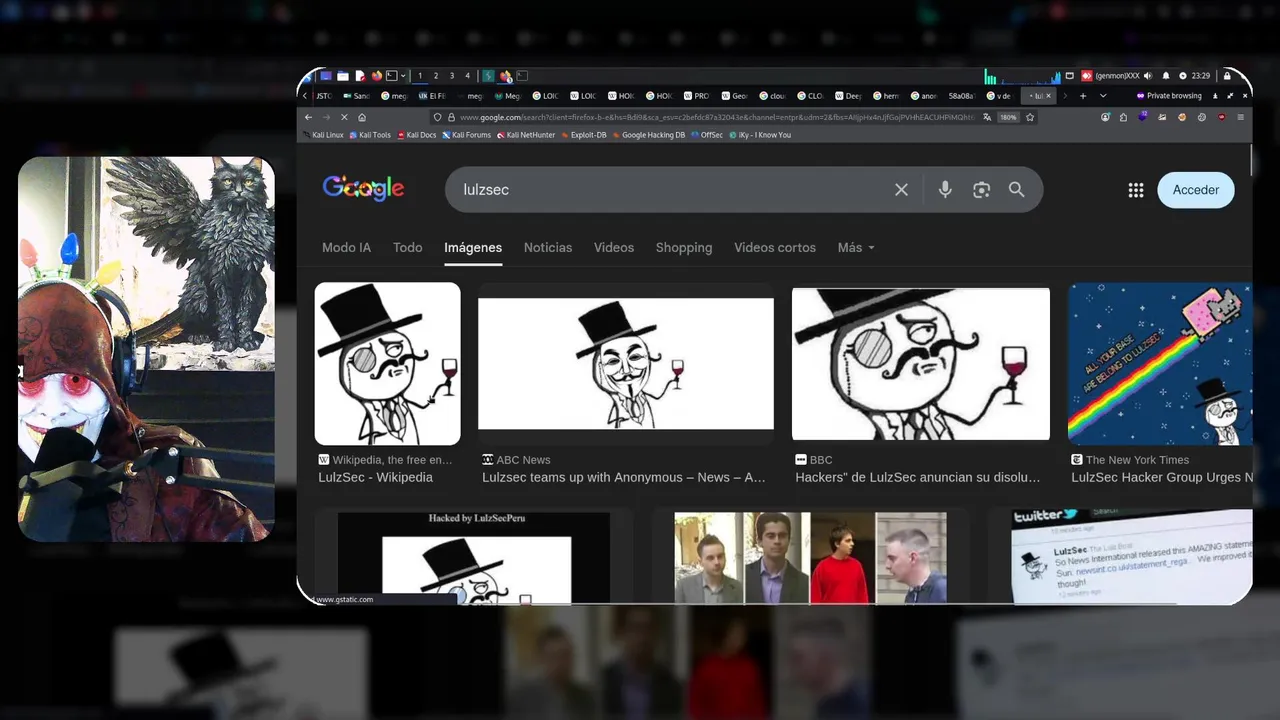Bookmark this page with the star icon

[x=1030, y=117]
